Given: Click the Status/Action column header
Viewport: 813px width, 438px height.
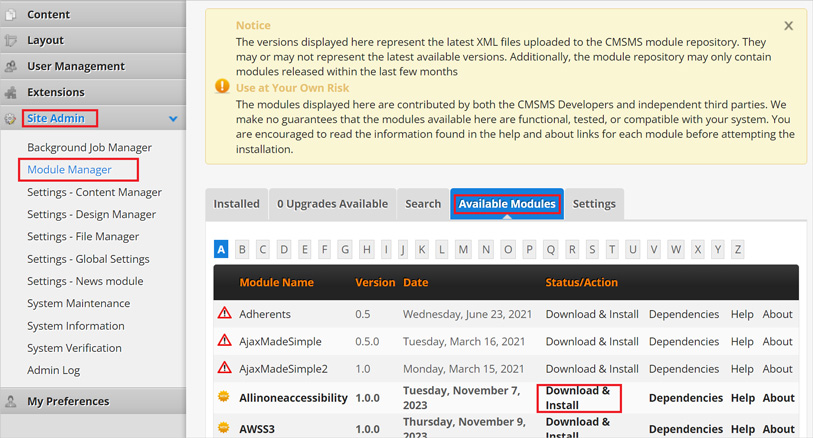Looking at the screenshot, I should tap(581, 282).
